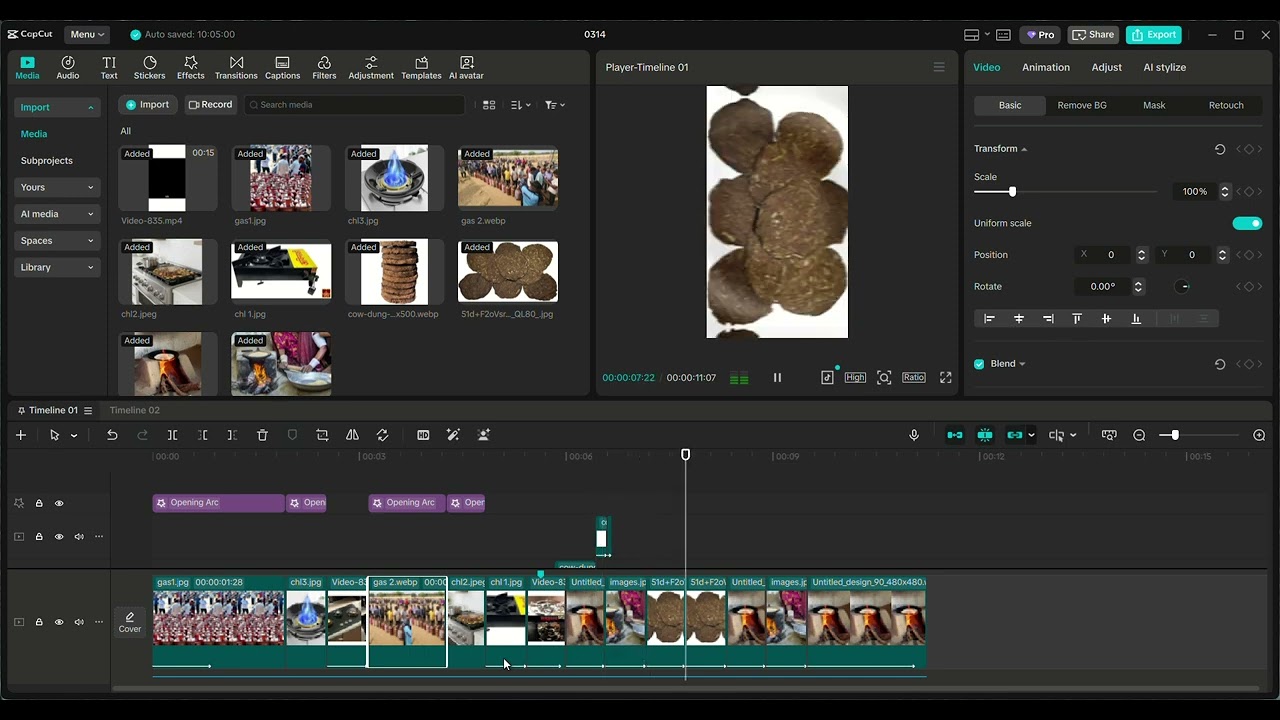Click the Cover button
Screen dimensions: 1280x720
tap(130, 622)
